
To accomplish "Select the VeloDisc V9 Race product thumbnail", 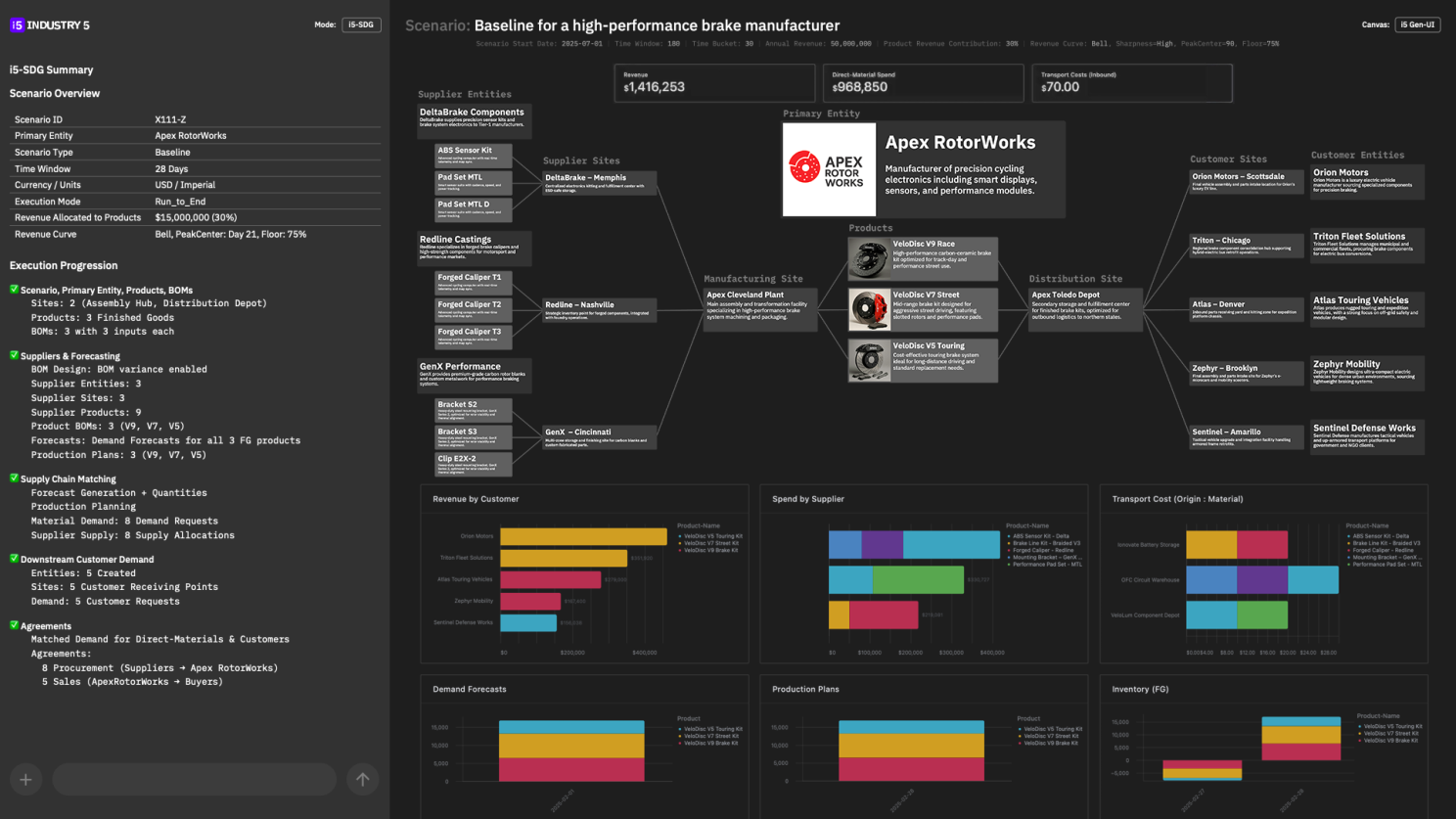I will pyautogui.click(x=868, y=258).
